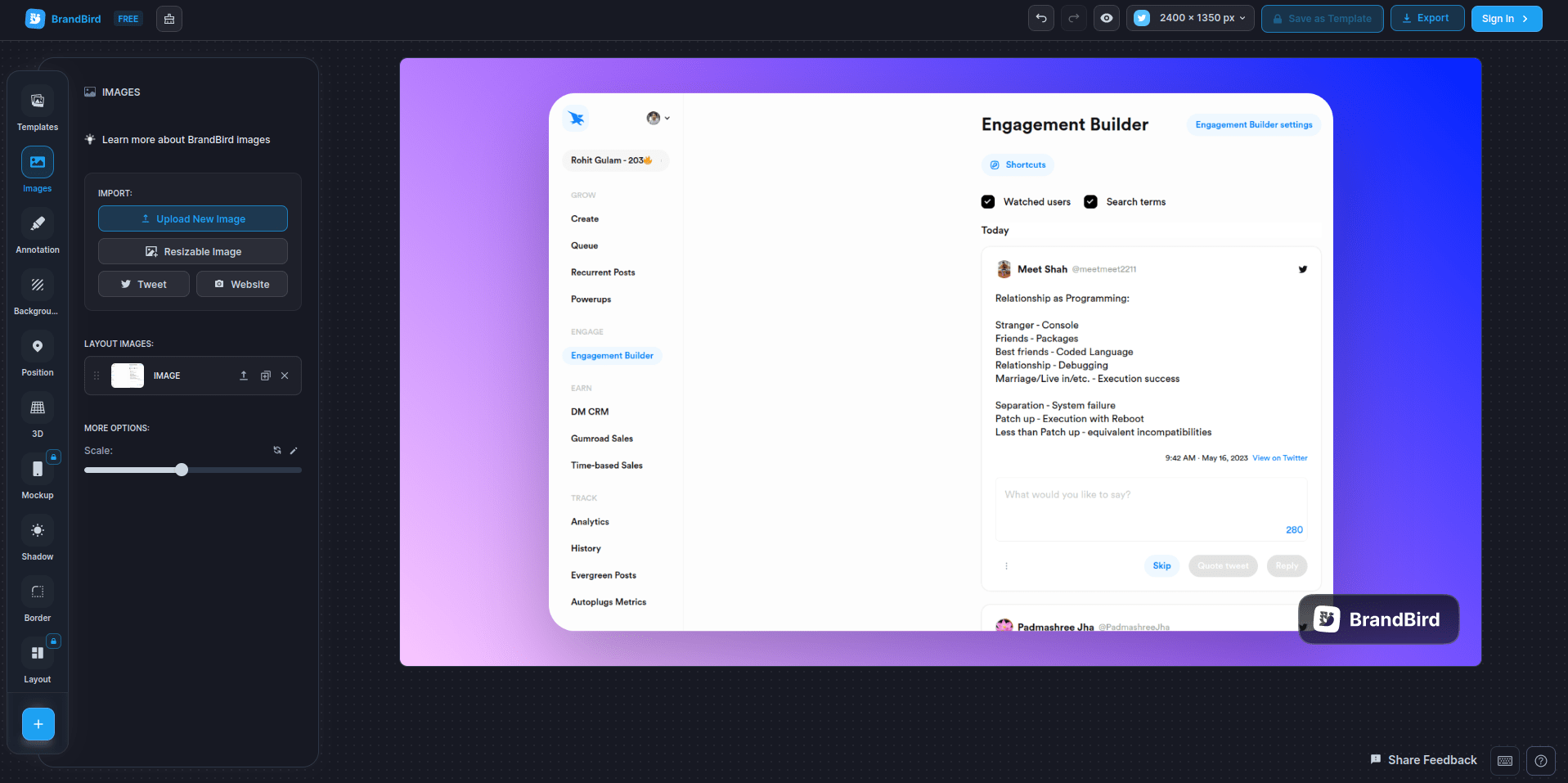Screen dimensions: 1568x783
Task: Remove the IMAGE layout image
Action: pyautogui.click(x=285, y=376)
